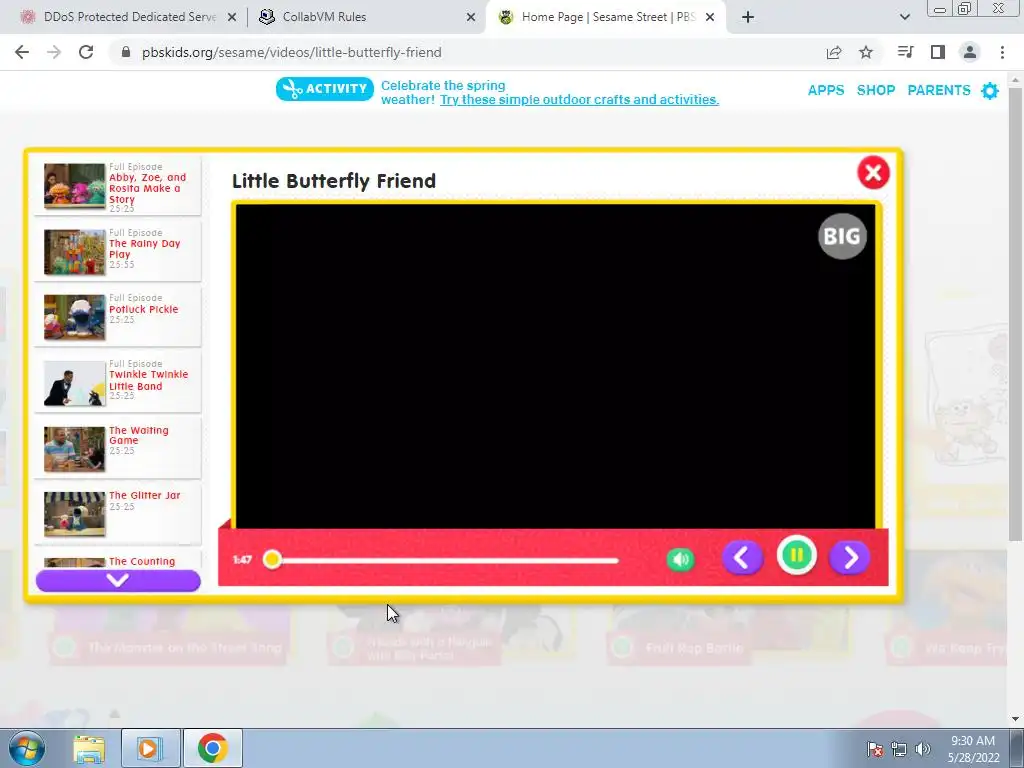Pause the video with the green pause button

click(797, 556)
